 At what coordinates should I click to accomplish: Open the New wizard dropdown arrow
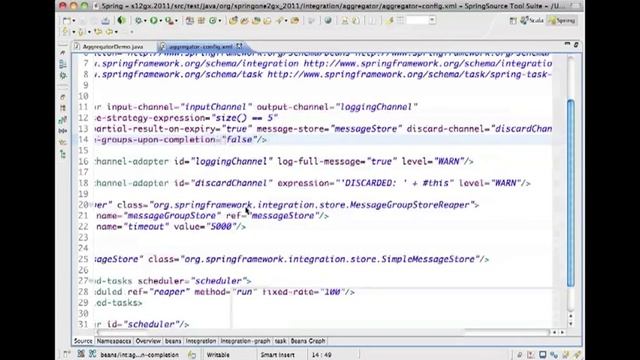click(73, 21)
